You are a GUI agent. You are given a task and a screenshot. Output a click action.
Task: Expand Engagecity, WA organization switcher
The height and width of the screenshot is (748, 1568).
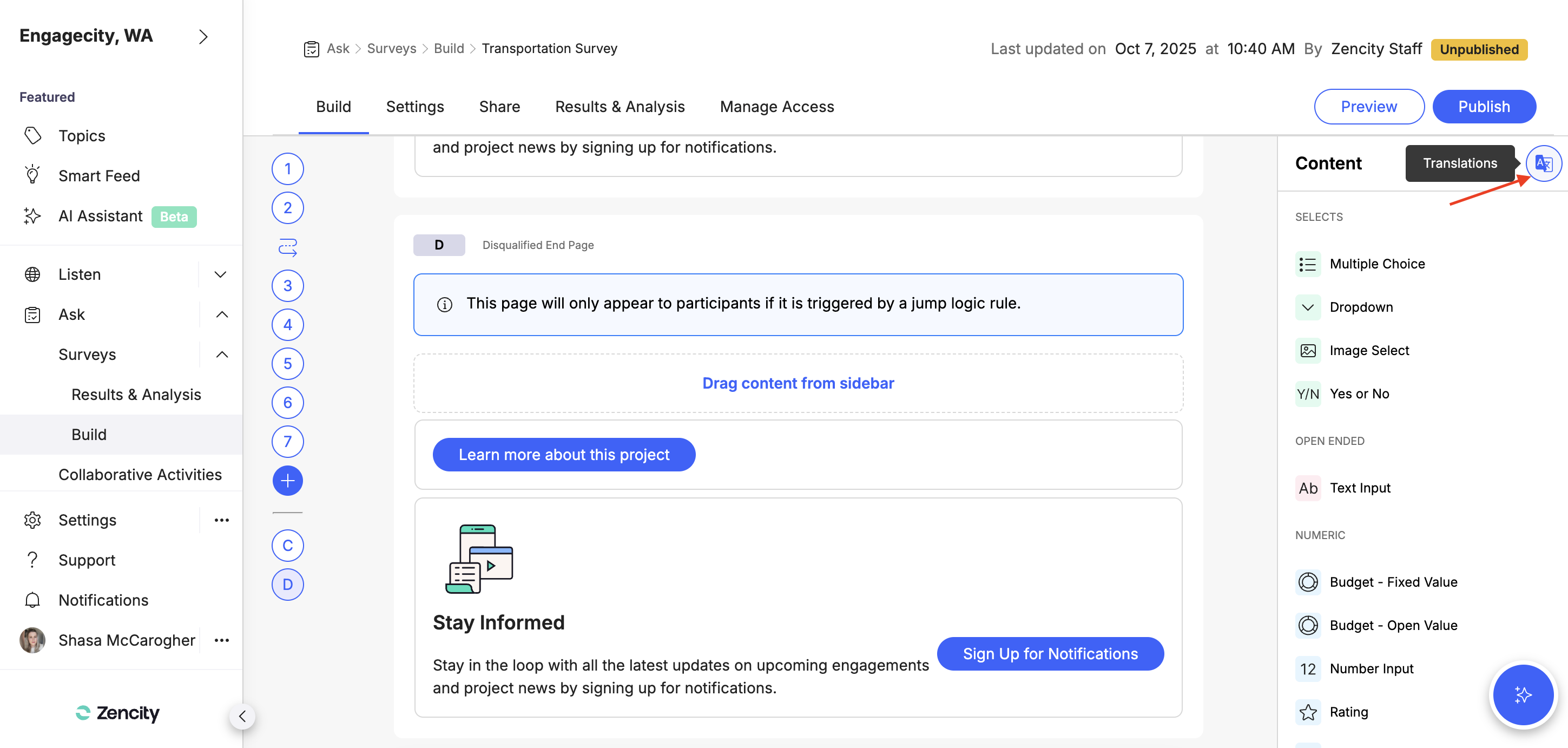203,37
